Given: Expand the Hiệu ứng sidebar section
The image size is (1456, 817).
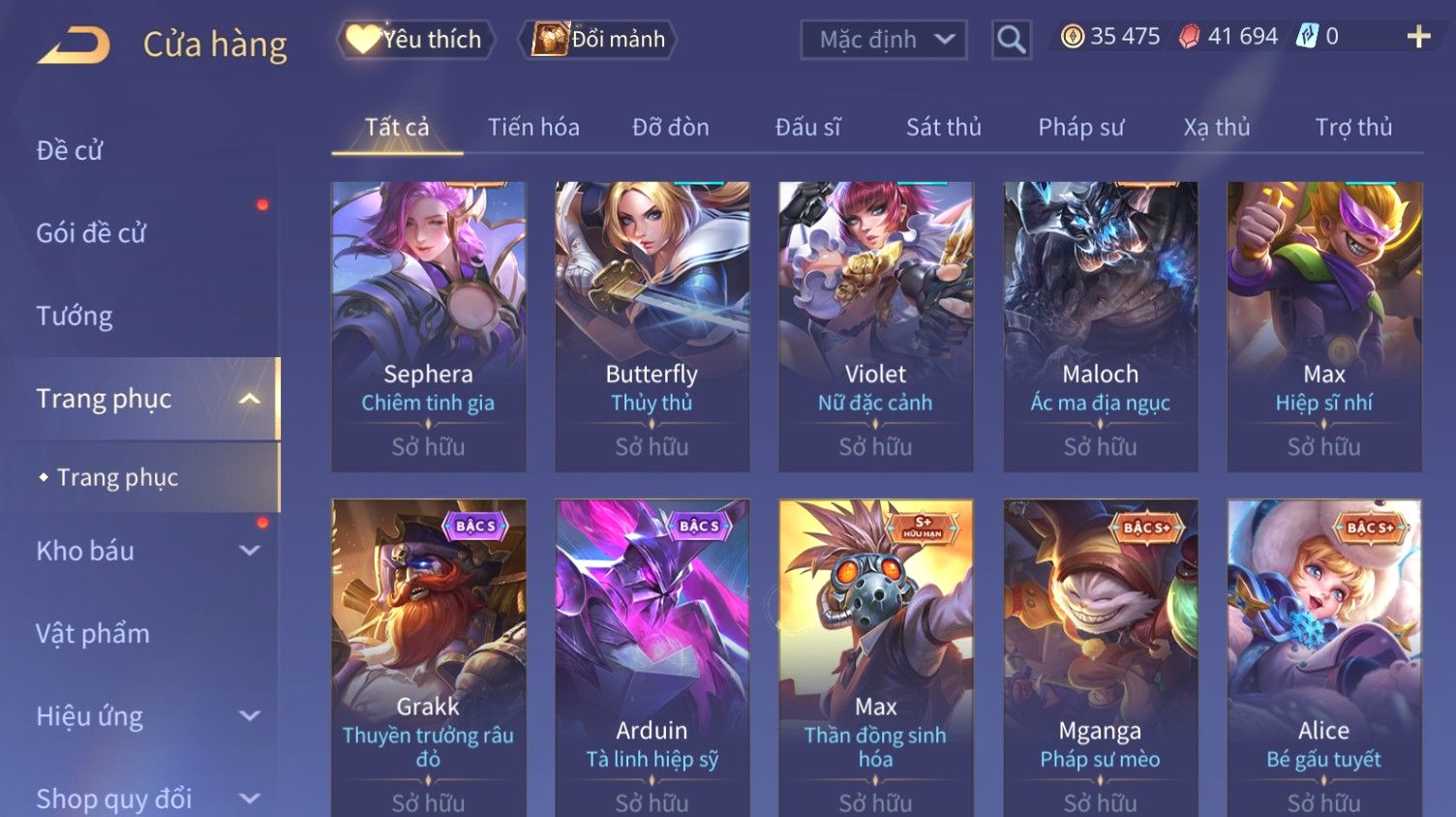Looking at the screenshot, I should pos(250,716).
